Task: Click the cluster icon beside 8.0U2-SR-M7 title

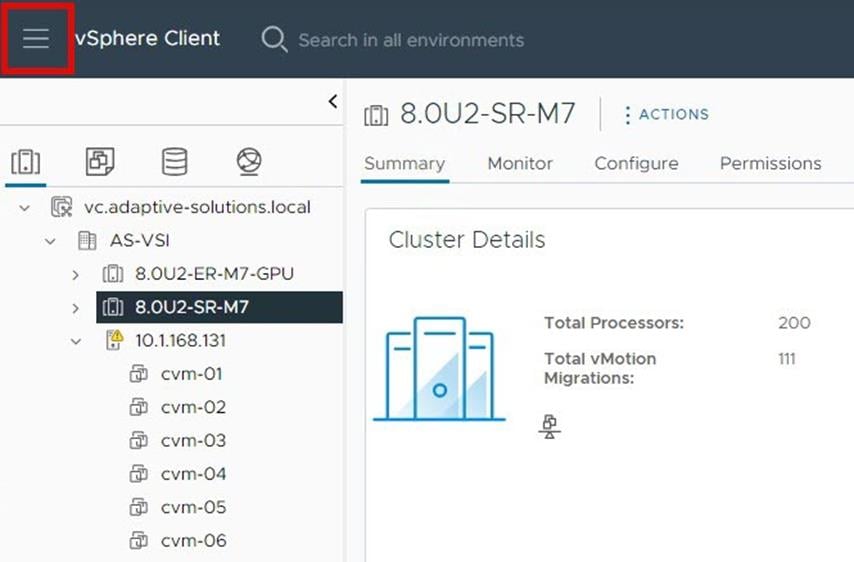Action: point(376,115)
